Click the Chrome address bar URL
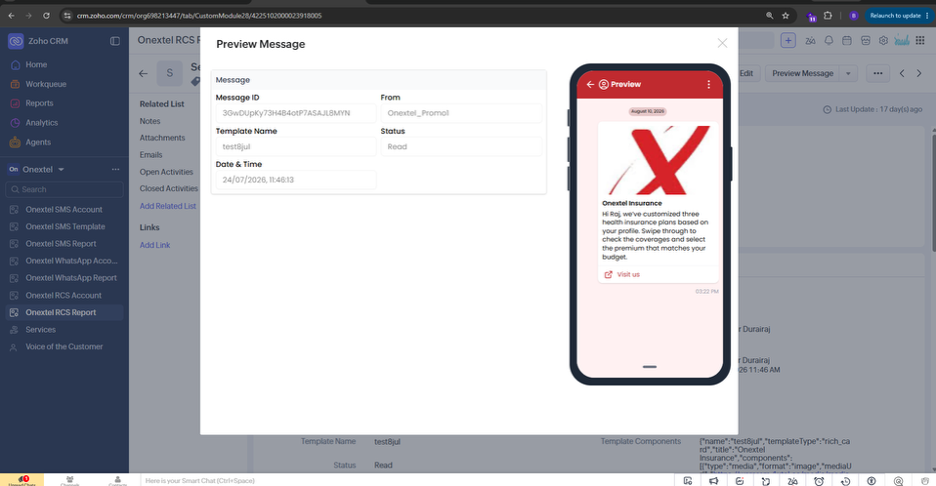936x486 pixels. coord(199,16)
